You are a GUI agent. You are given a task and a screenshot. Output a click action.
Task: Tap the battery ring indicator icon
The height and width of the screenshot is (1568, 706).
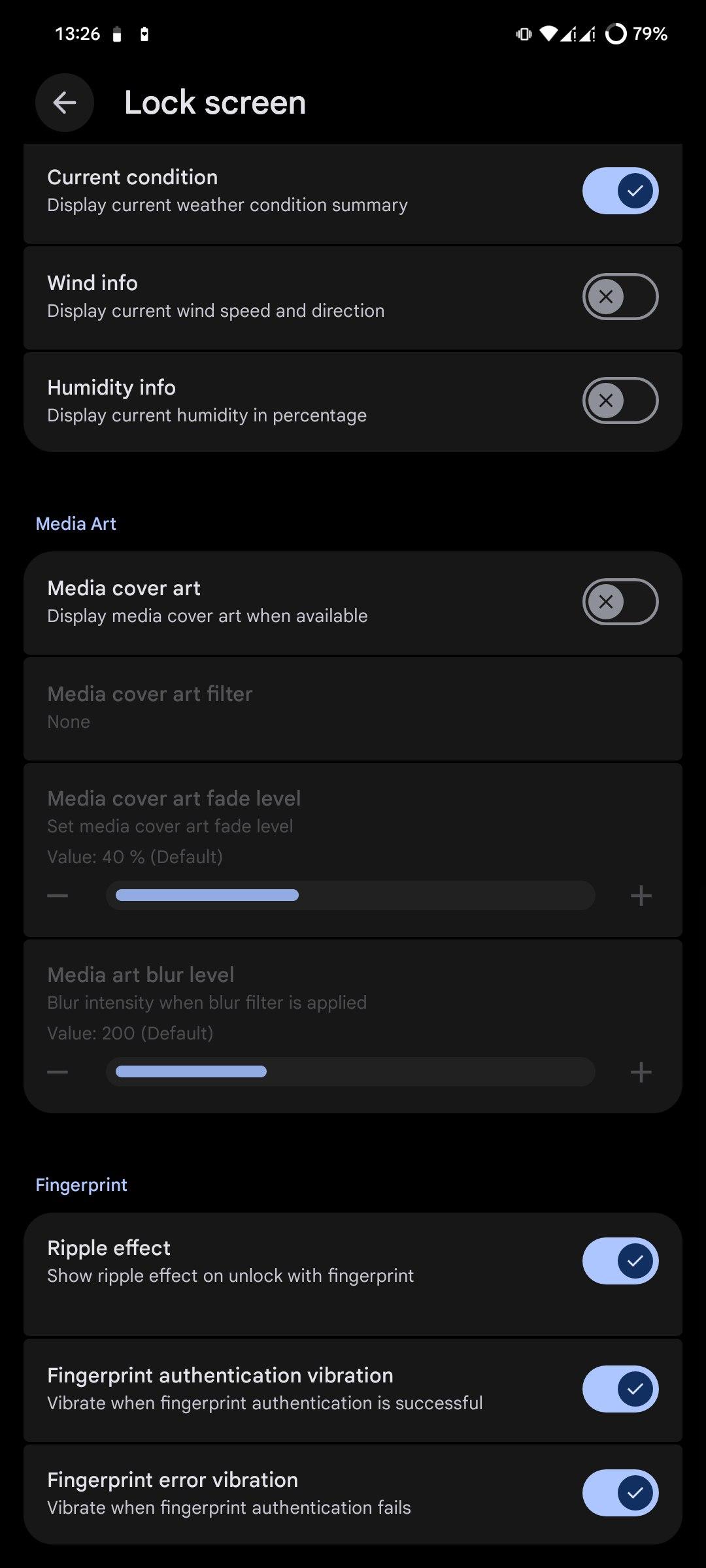616,34
